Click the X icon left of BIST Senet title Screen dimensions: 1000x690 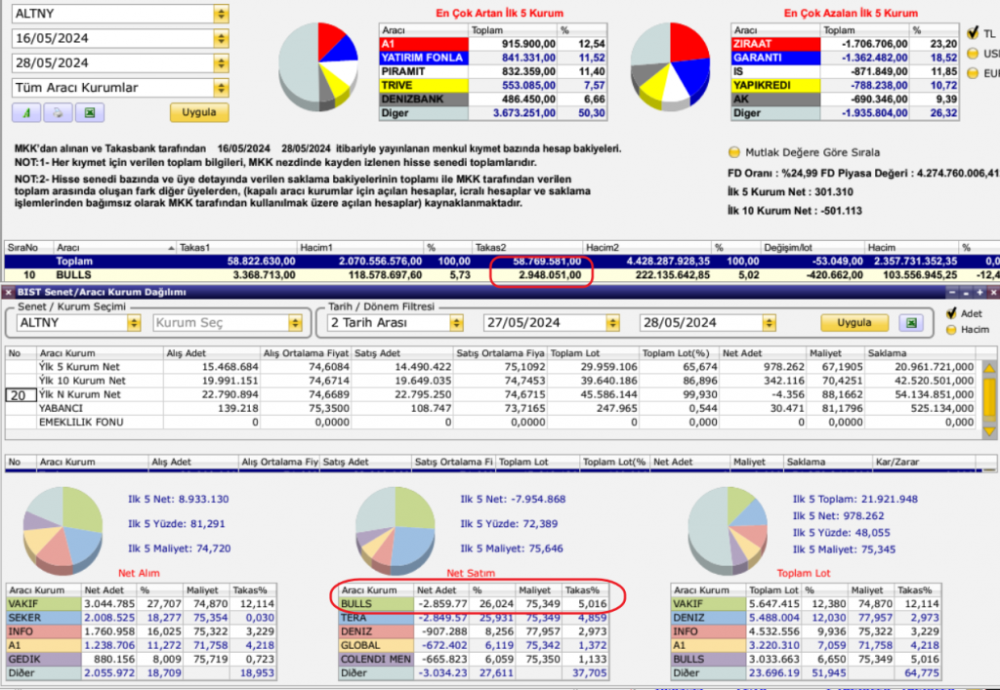[x=8, y=292]
